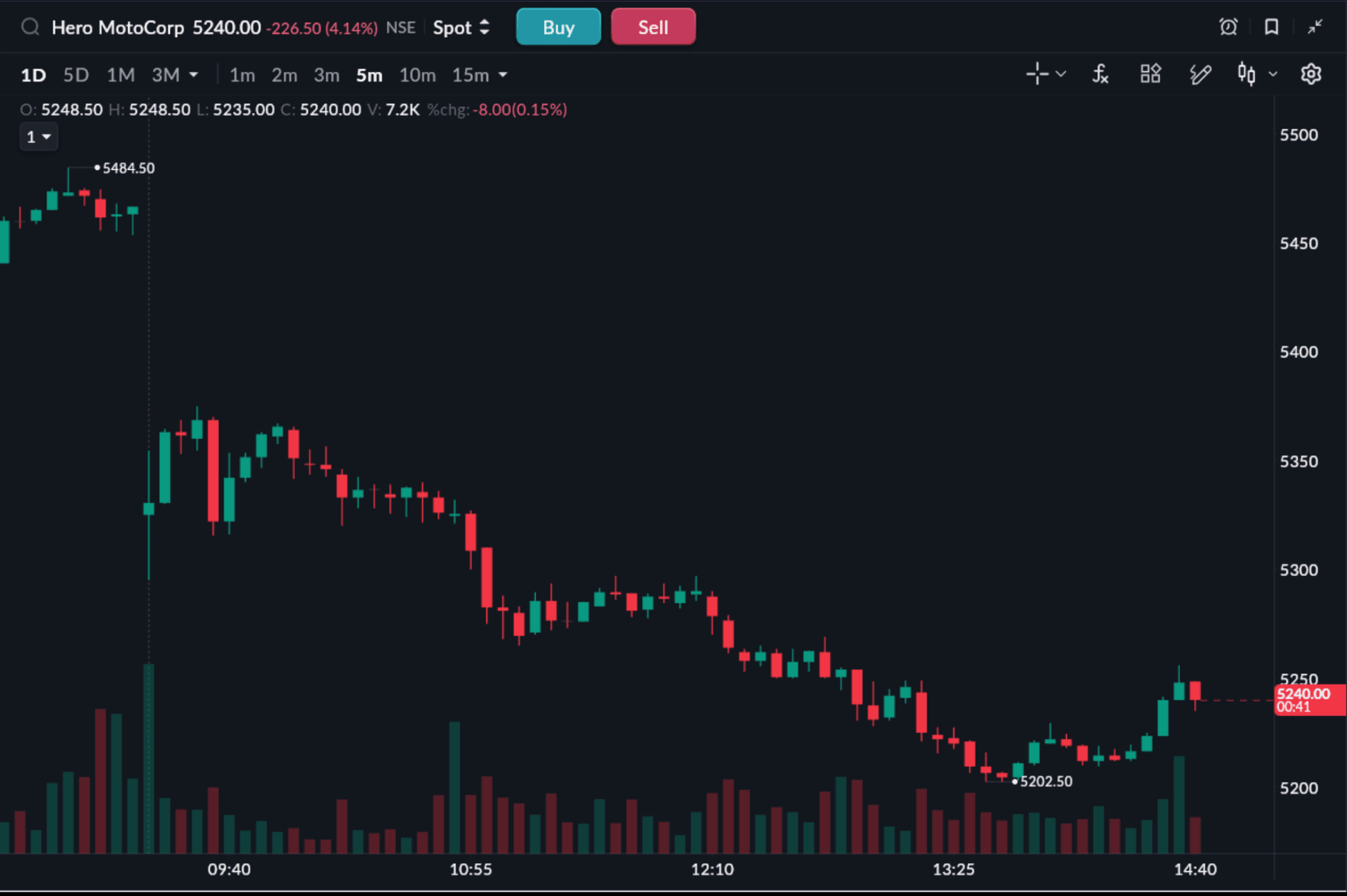Screen dimensions: 1347x896
Task: Select the 10m candle interval
Action: pos(417,75)
